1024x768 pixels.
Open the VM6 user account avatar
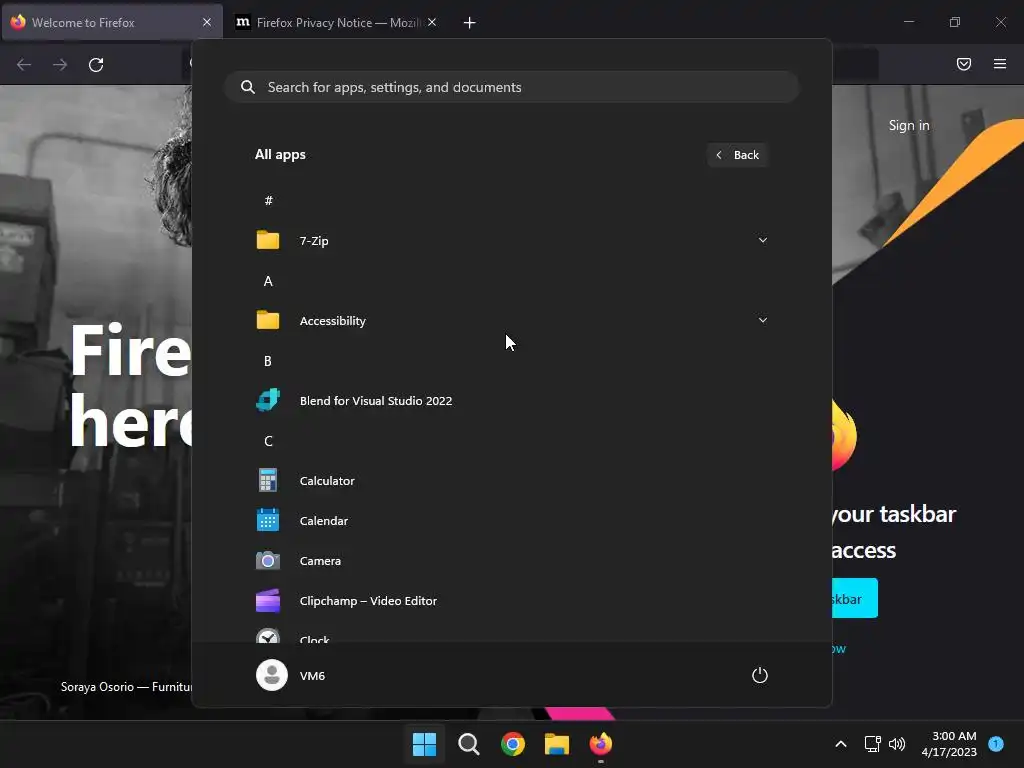(x=272, y=675)
